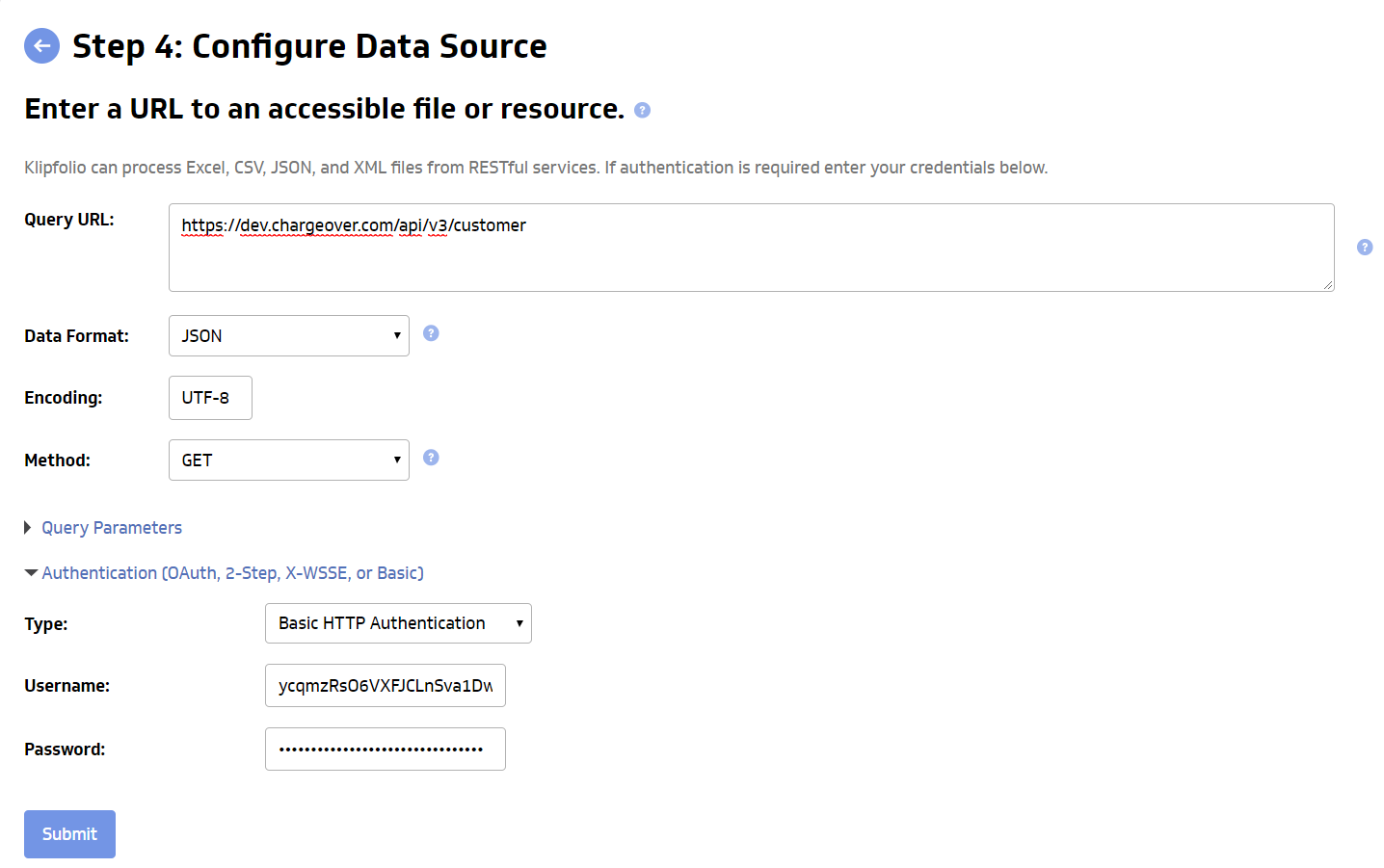1384x868 pixels.
Task: Click the 'Username:' label
Action: [x=67, y=686]
